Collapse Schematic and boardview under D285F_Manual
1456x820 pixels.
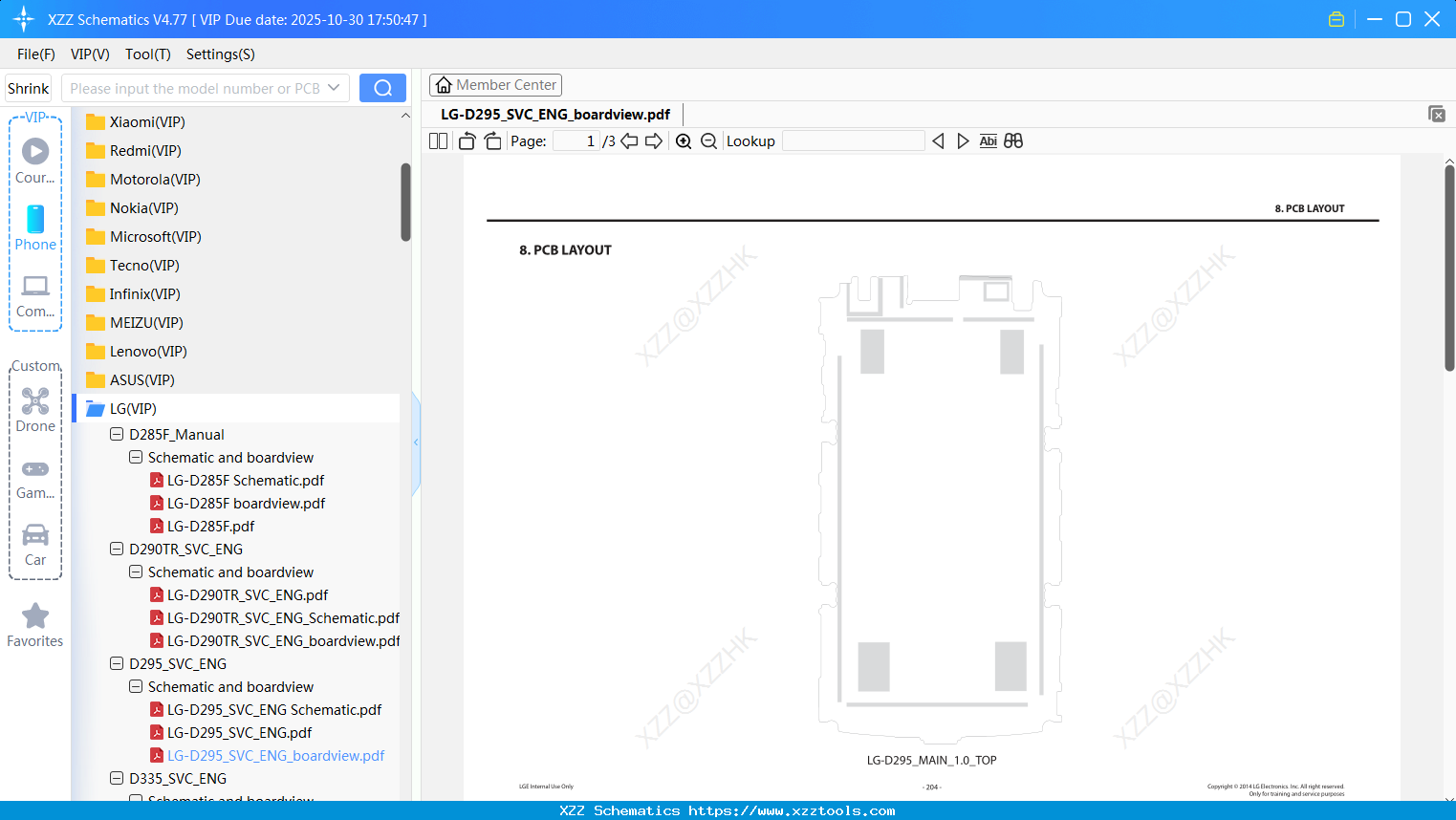point(136,458)
